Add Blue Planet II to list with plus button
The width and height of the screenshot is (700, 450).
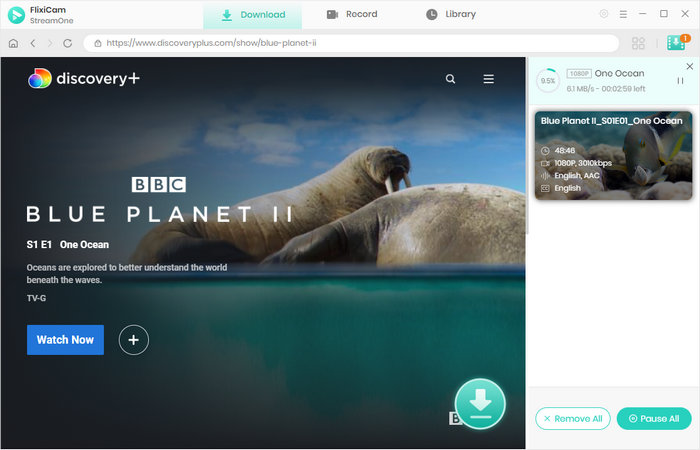tap(133, 340)
